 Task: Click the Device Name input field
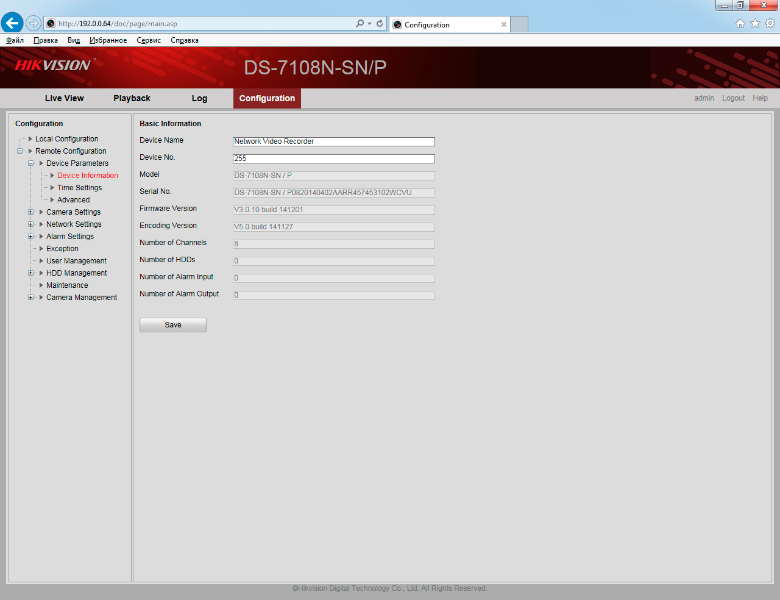334,141
